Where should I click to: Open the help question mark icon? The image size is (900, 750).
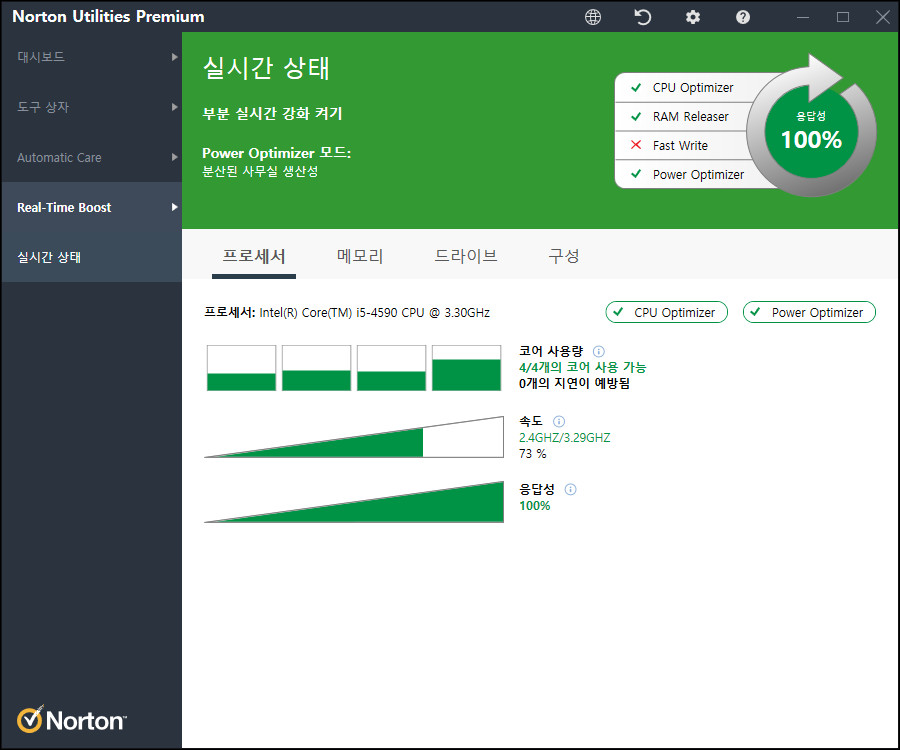click(x=743, y=17)
